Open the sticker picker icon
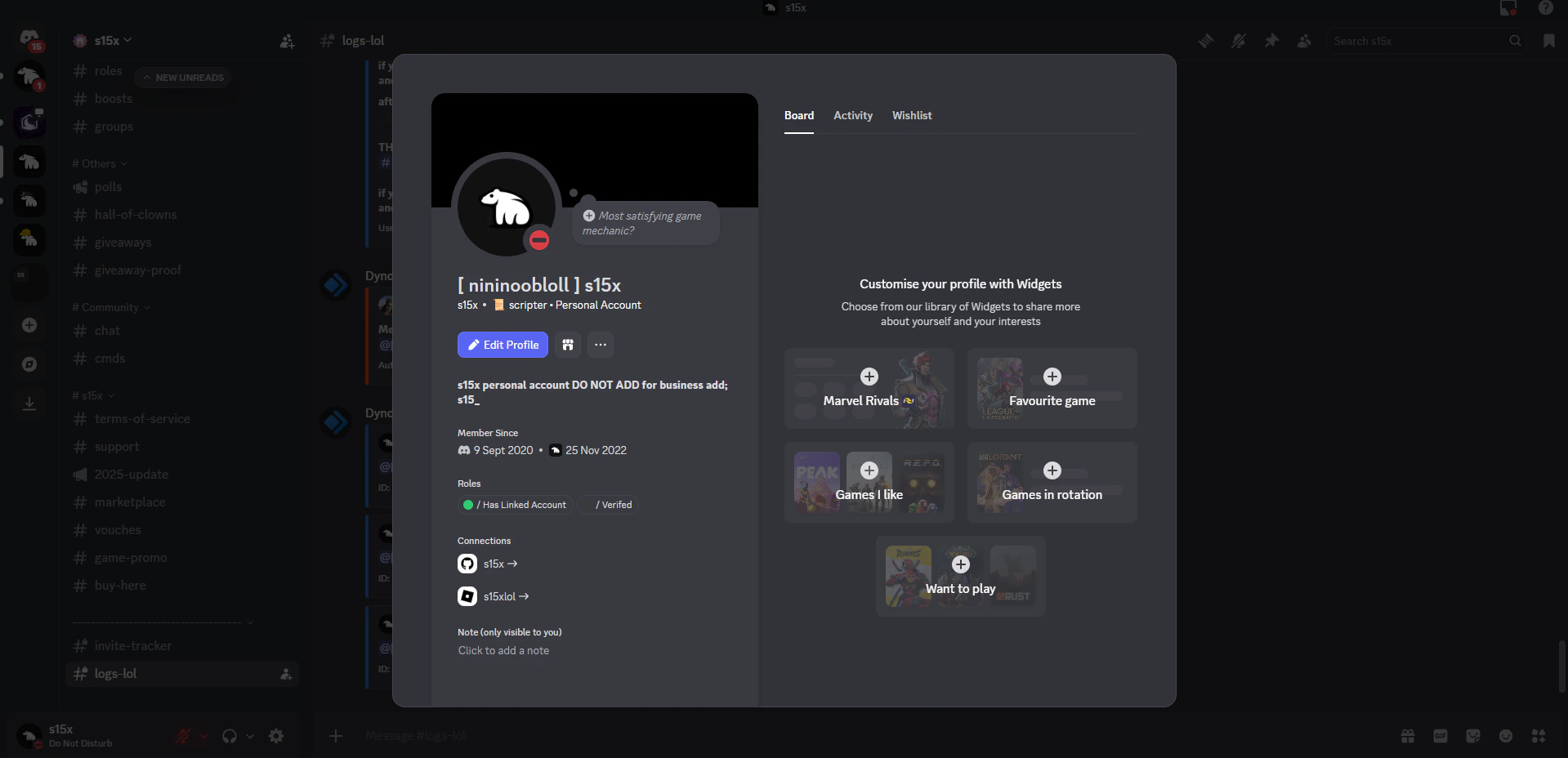Image resolution: width=1568 pixels, height=758 pixels. (x=1473, y=736)
